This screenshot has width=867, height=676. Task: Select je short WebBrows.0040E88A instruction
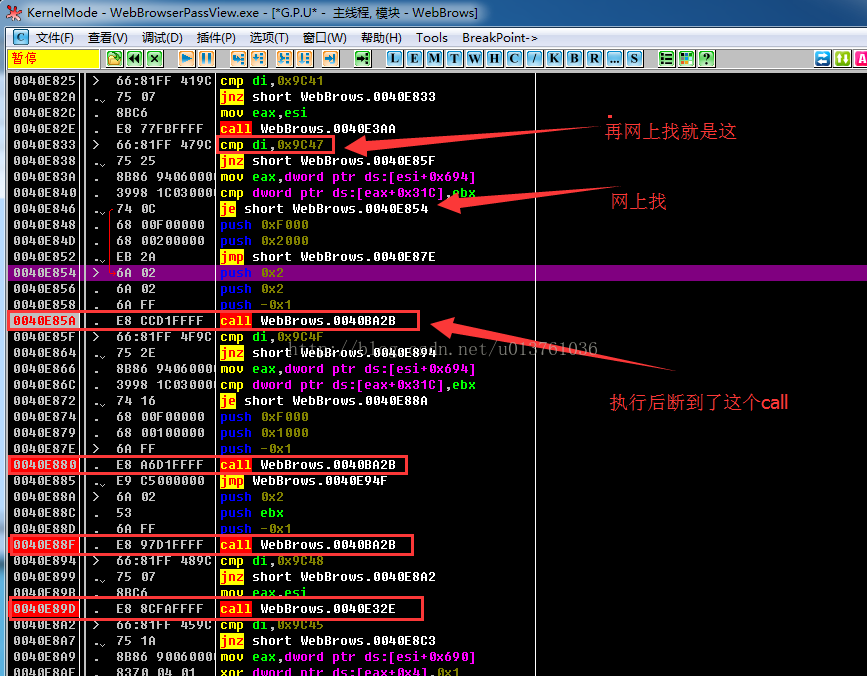323,401
